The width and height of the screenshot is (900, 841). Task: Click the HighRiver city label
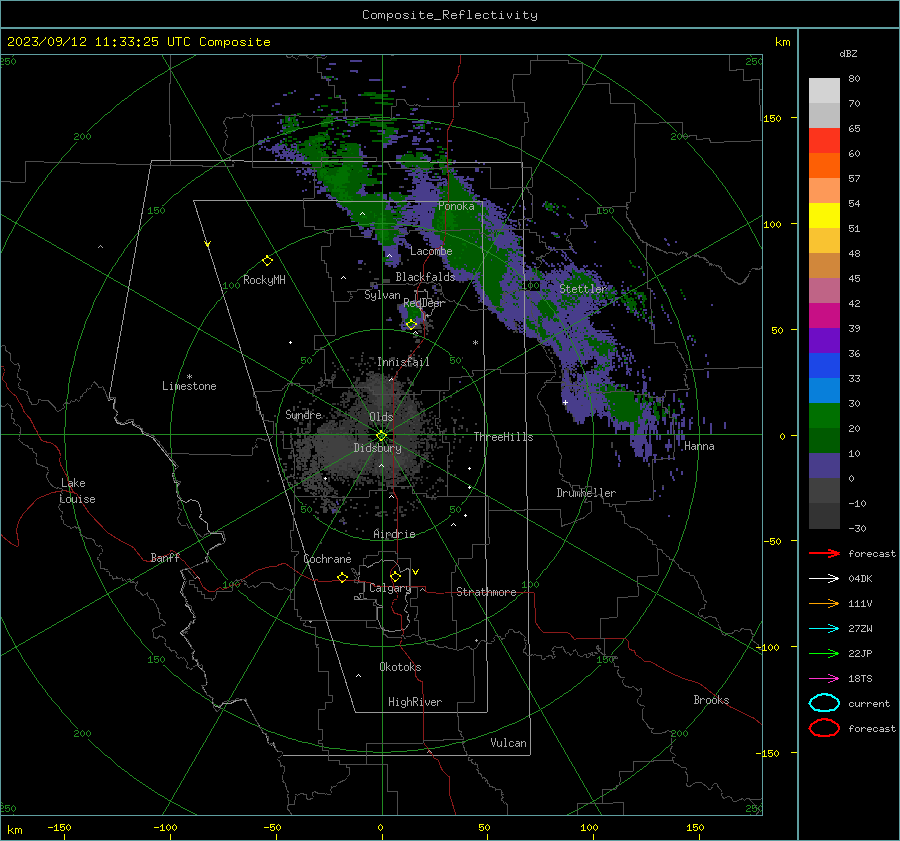coord(415,702)
